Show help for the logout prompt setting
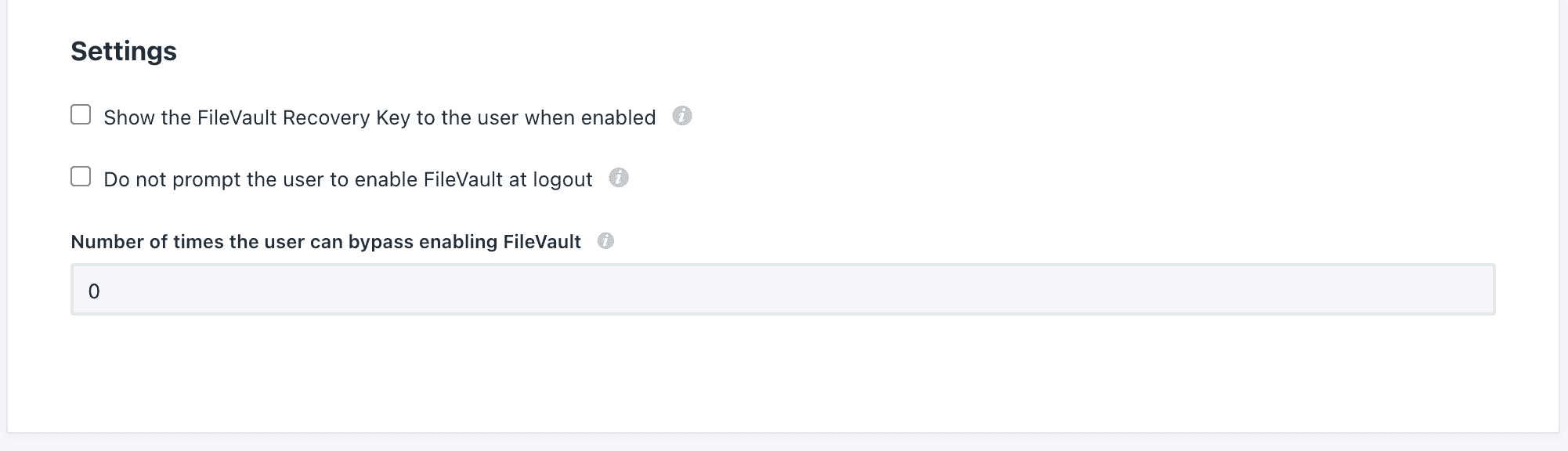The height and width of the screenshot is (451, 1568). pos(619,179)
